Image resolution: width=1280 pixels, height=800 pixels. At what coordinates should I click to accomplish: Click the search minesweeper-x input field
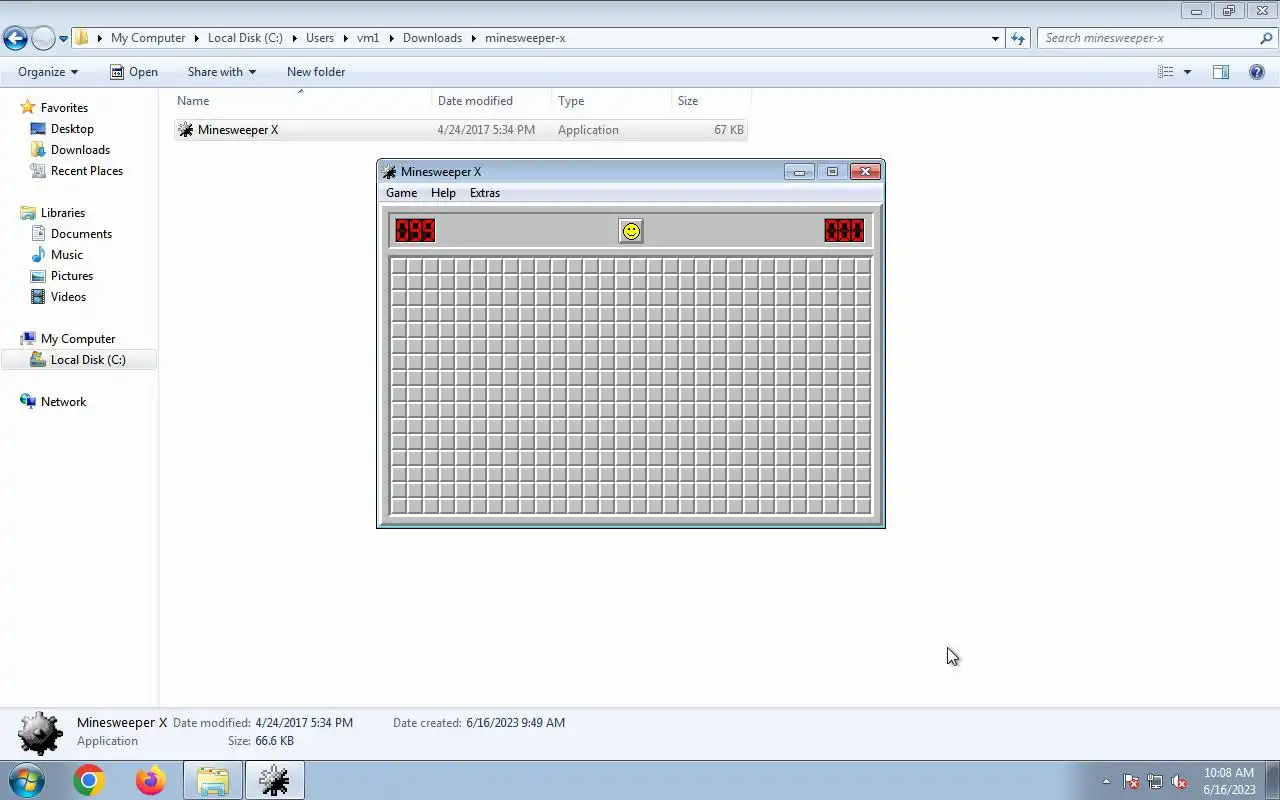[x=1148, y=38]
